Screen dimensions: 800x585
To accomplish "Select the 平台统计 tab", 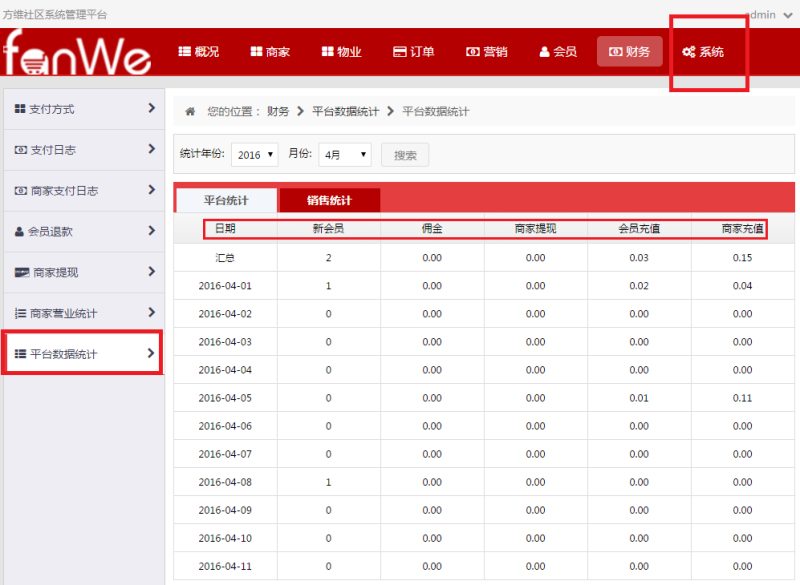I will (x=226, y=200).
